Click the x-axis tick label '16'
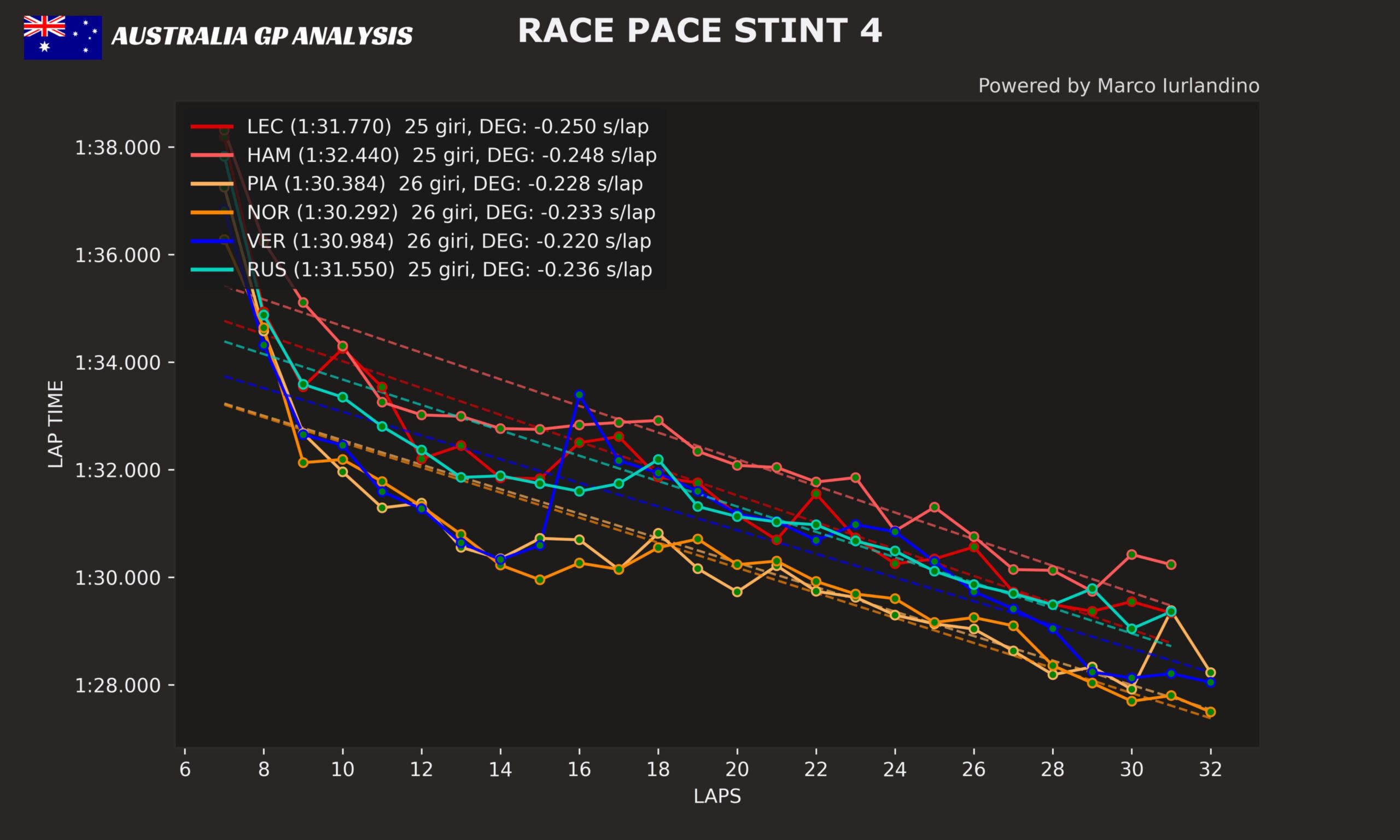The image size is (1400, 840). pyautogui.click(x=579, y=769)
